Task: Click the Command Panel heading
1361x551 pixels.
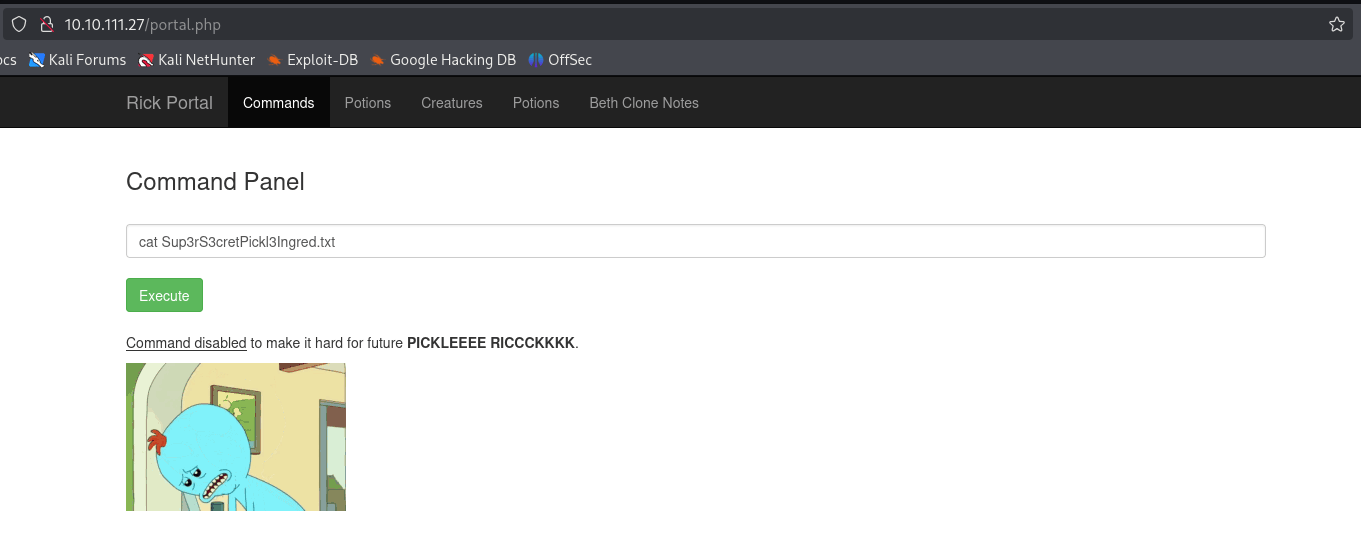Action: pos(215,182)
